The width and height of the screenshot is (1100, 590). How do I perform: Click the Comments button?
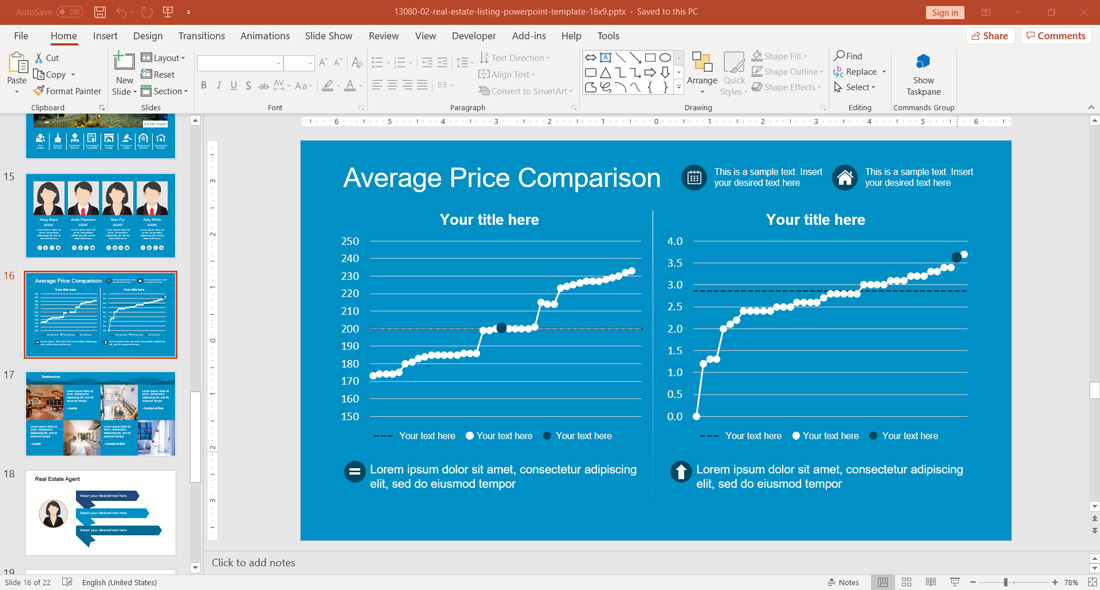pyautogui.click(x=1055, y=35)
